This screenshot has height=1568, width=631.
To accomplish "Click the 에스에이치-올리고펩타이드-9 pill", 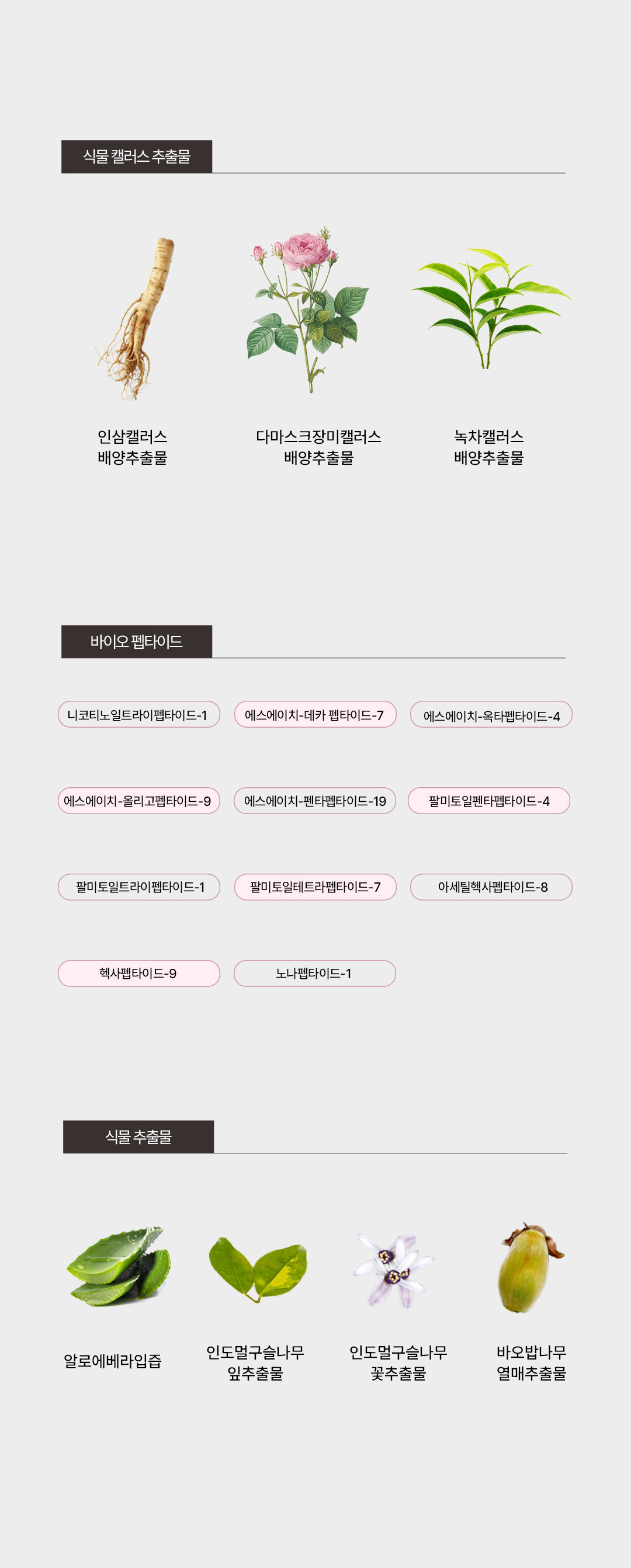I will click(138, 801).
